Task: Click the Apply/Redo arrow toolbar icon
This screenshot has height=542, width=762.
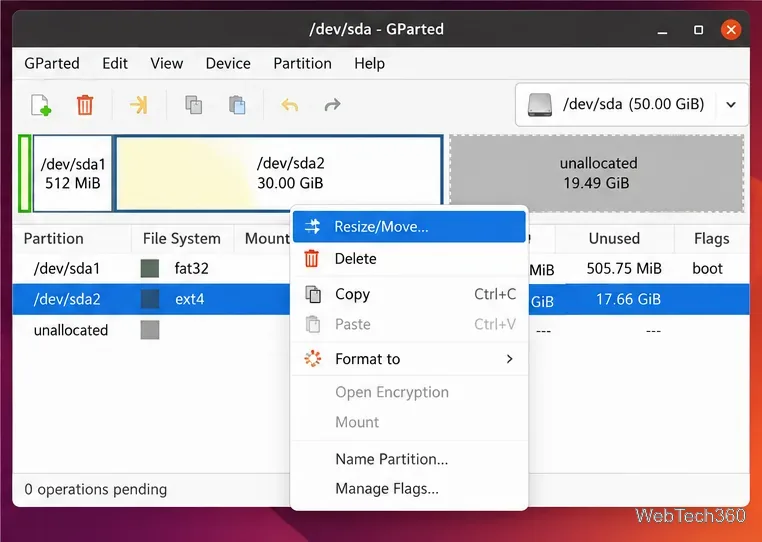Action: [x=332, y=105]
